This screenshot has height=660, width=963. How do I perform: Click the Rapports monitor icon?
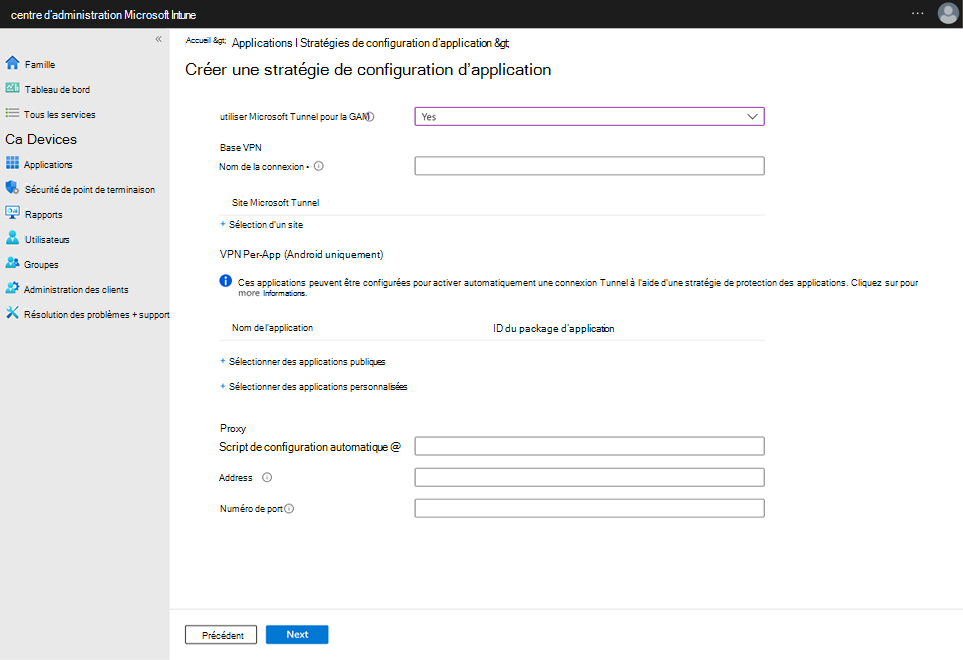click(12, 213)
